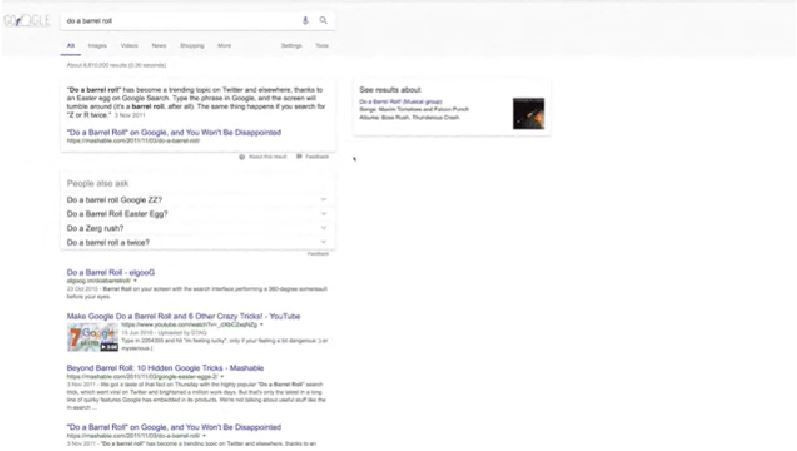797x451 pixels.
Task: Switch to the Shopping tab
Action: [x=192, y=46]
